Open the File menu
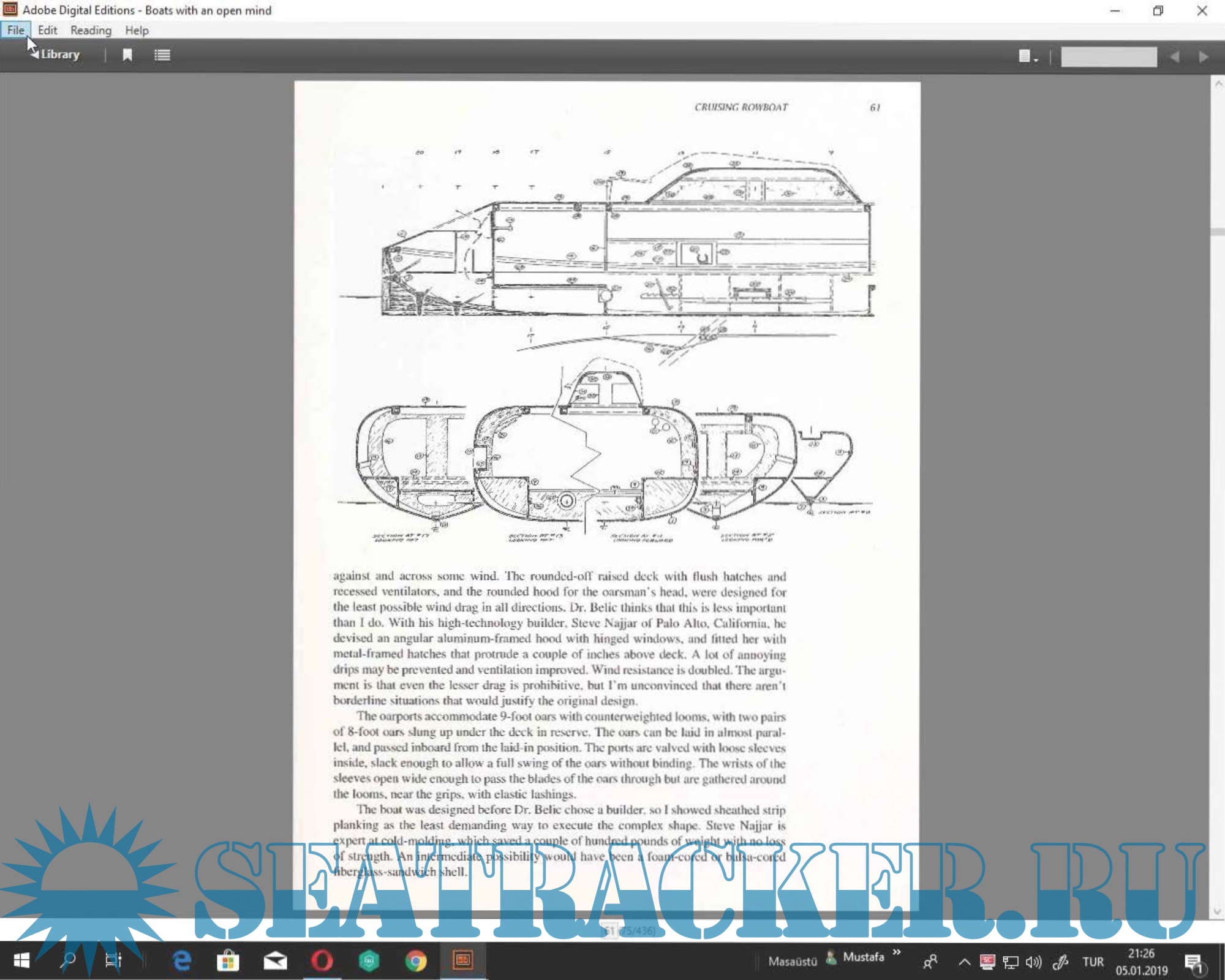 (16, 30)
